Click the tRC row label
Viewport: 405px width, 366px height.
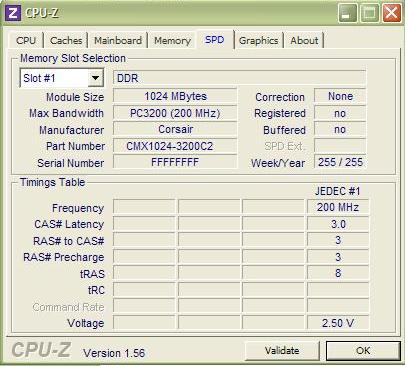click(96, 290)
